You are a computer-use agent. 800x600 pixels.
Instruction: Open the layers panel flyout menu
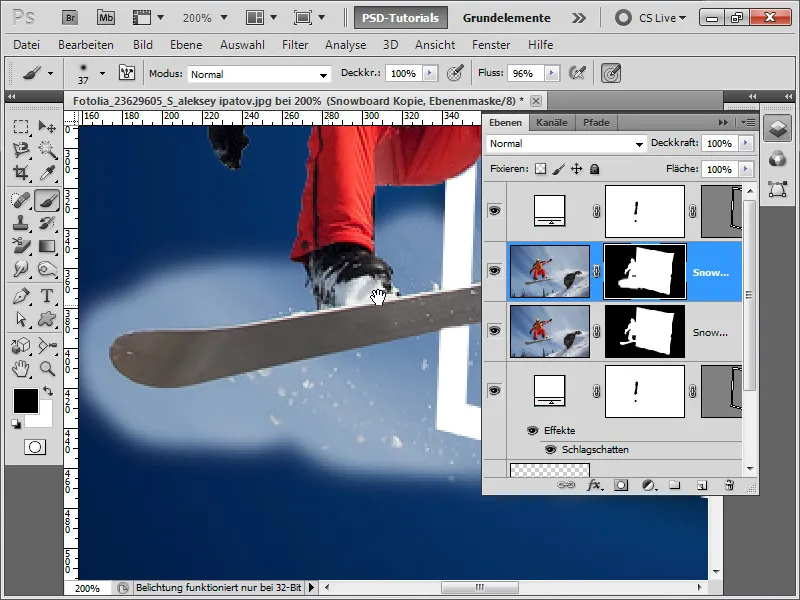[748, 122]
